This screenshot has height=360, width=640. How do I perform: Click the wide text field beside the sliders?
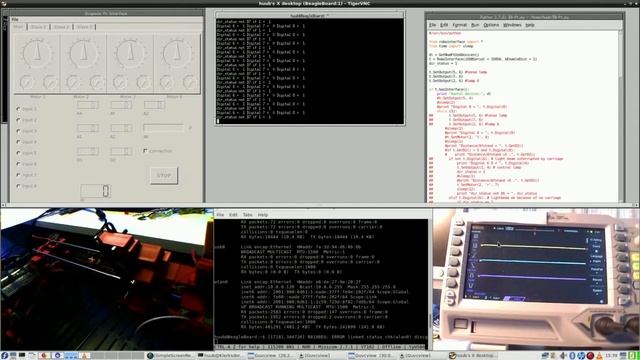(163, 128)
